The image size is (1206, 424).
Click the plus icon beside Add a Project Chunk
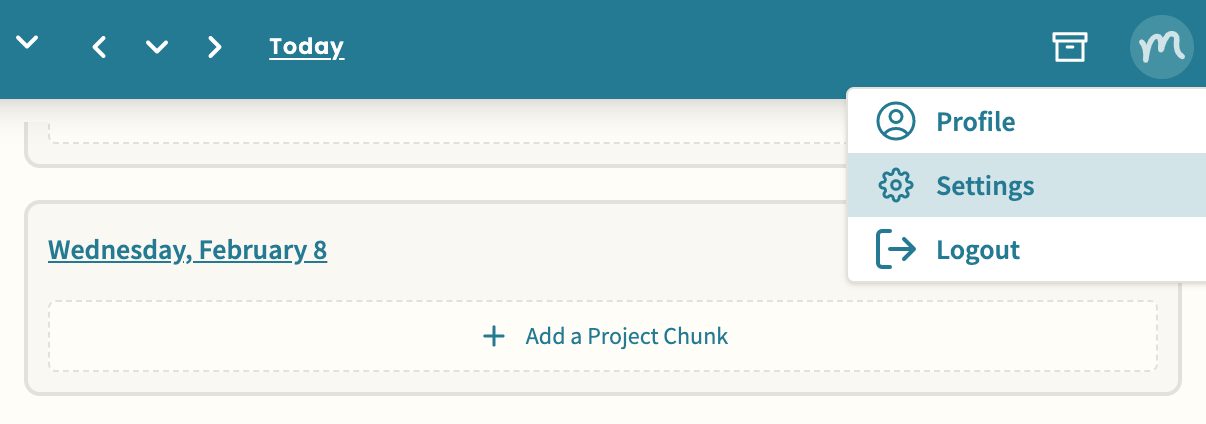click(x=494, y=336)
